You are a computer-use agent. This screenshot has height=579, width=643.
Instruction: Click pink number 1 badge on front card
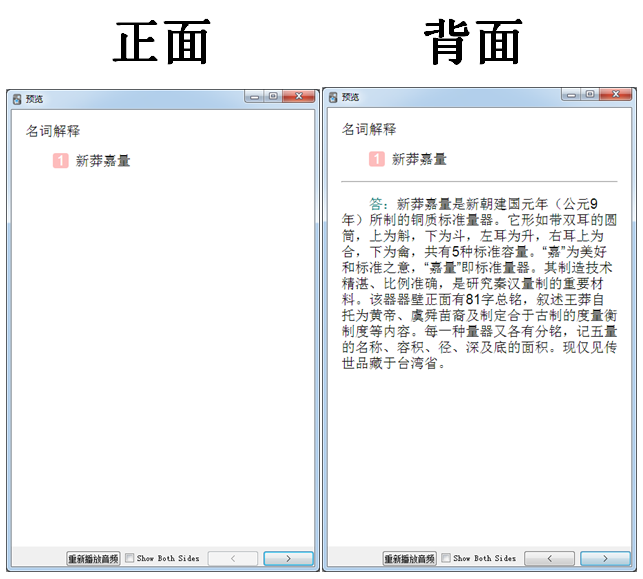[61, 161]
